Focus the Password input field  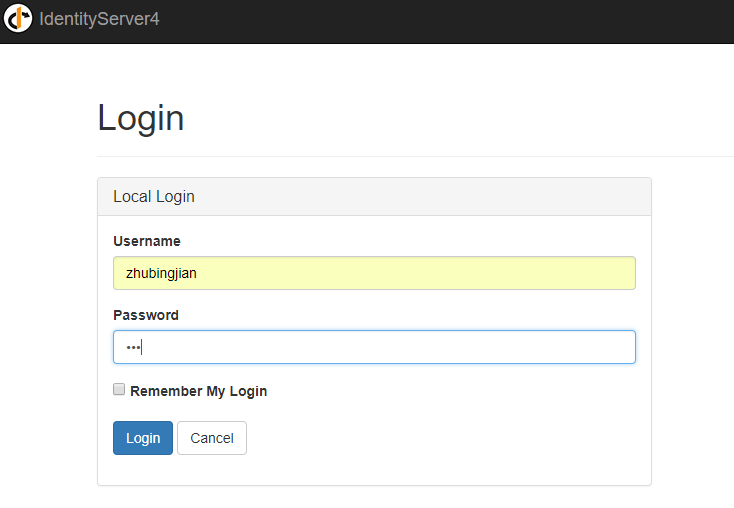(x=374, y=347)
